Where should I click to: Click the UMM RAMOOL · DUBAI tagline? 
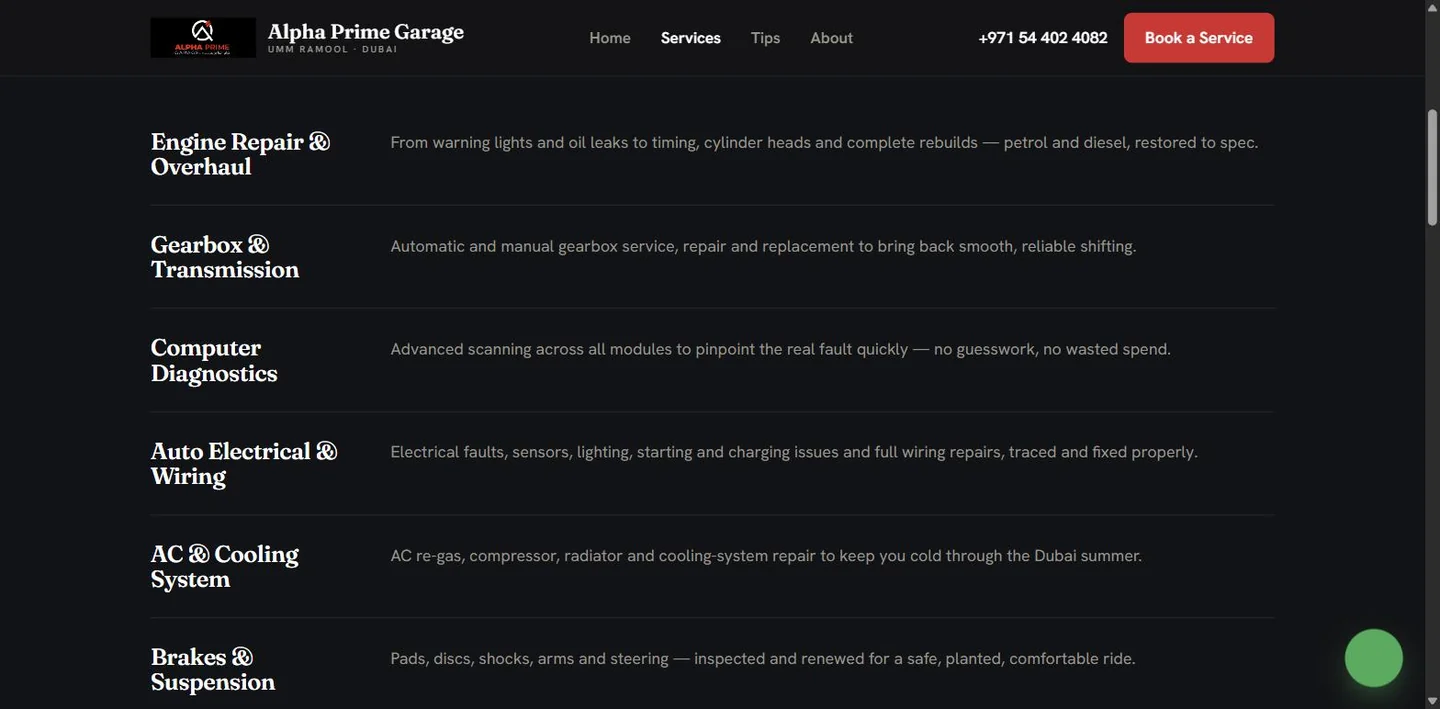tap(332, 49)
